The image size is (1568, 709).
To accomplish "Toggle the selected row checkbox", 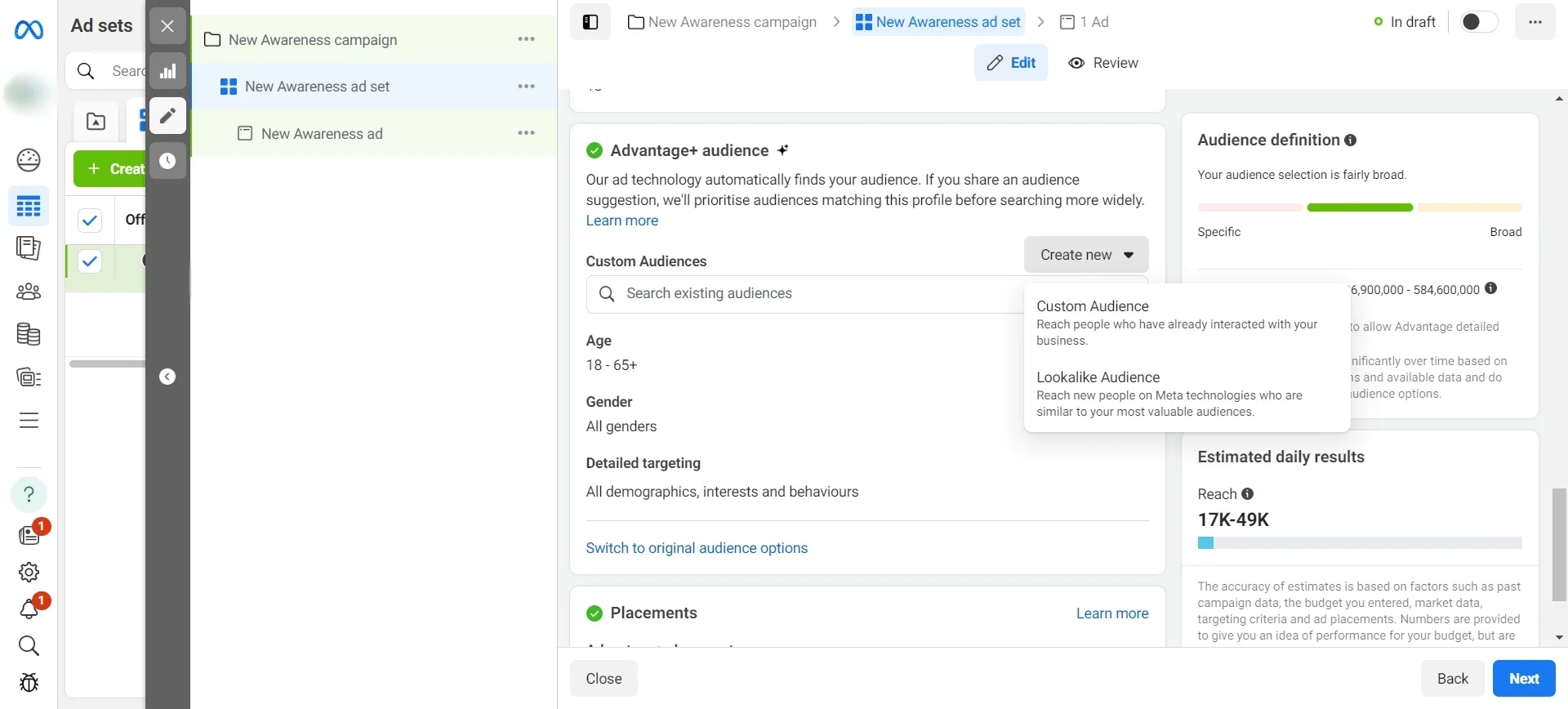I will pyautogui.click(x=90, y=261).
